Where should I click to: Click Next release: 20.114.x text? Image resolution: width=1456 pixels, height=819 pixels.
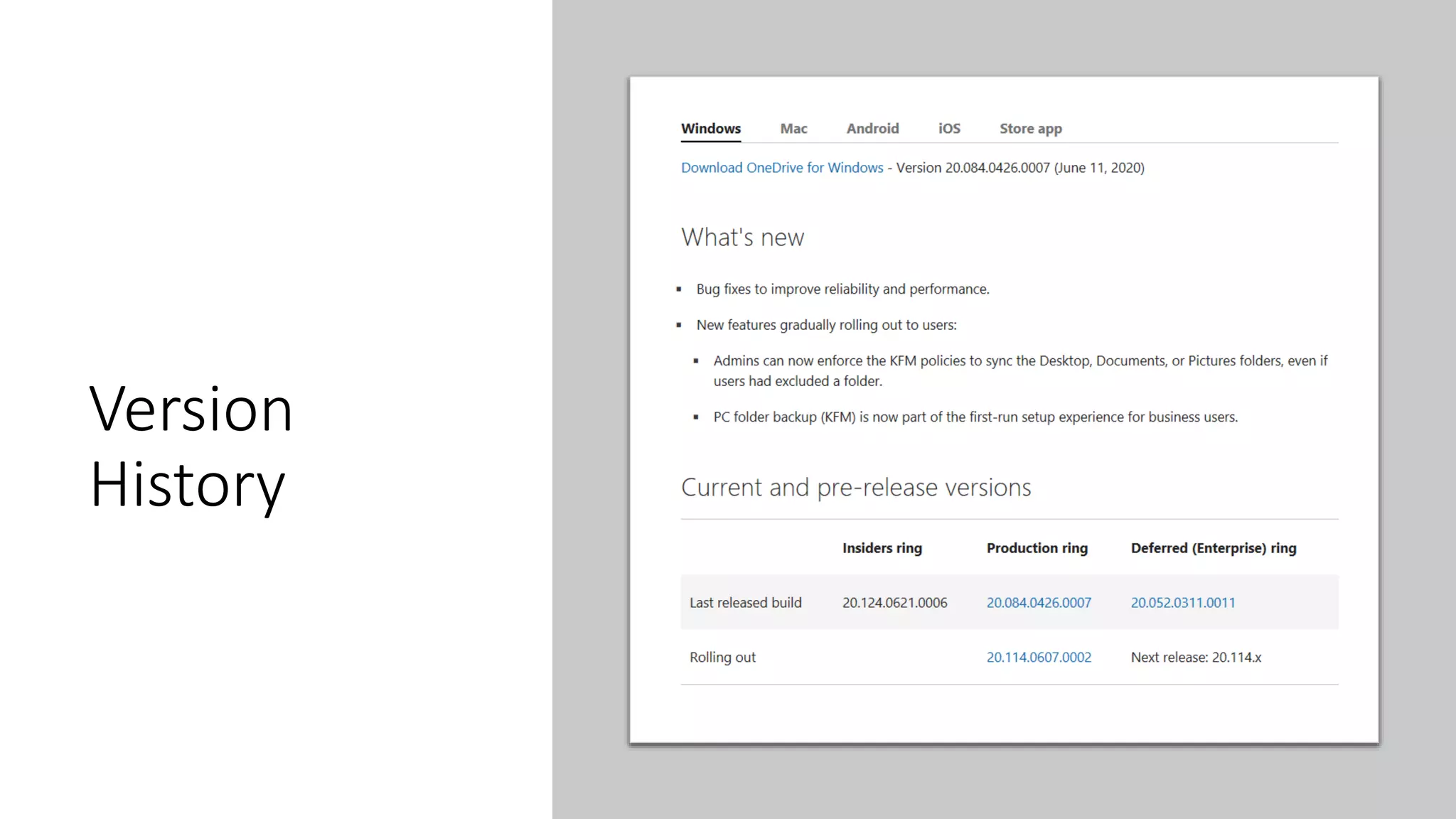click(1196, 658)
